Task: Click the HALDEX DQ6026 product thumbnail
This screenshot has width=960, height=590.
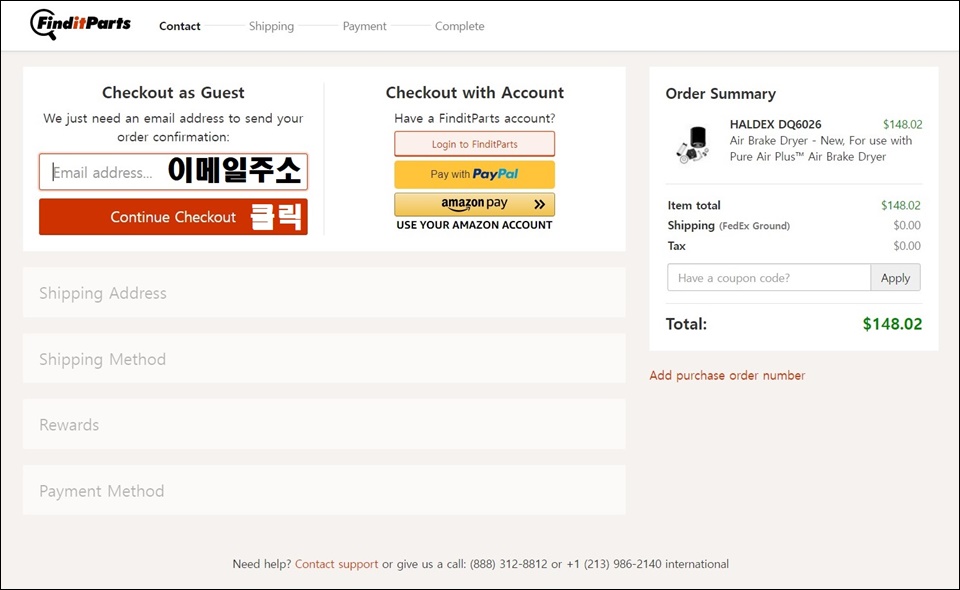Action: (x=694, y=144)
